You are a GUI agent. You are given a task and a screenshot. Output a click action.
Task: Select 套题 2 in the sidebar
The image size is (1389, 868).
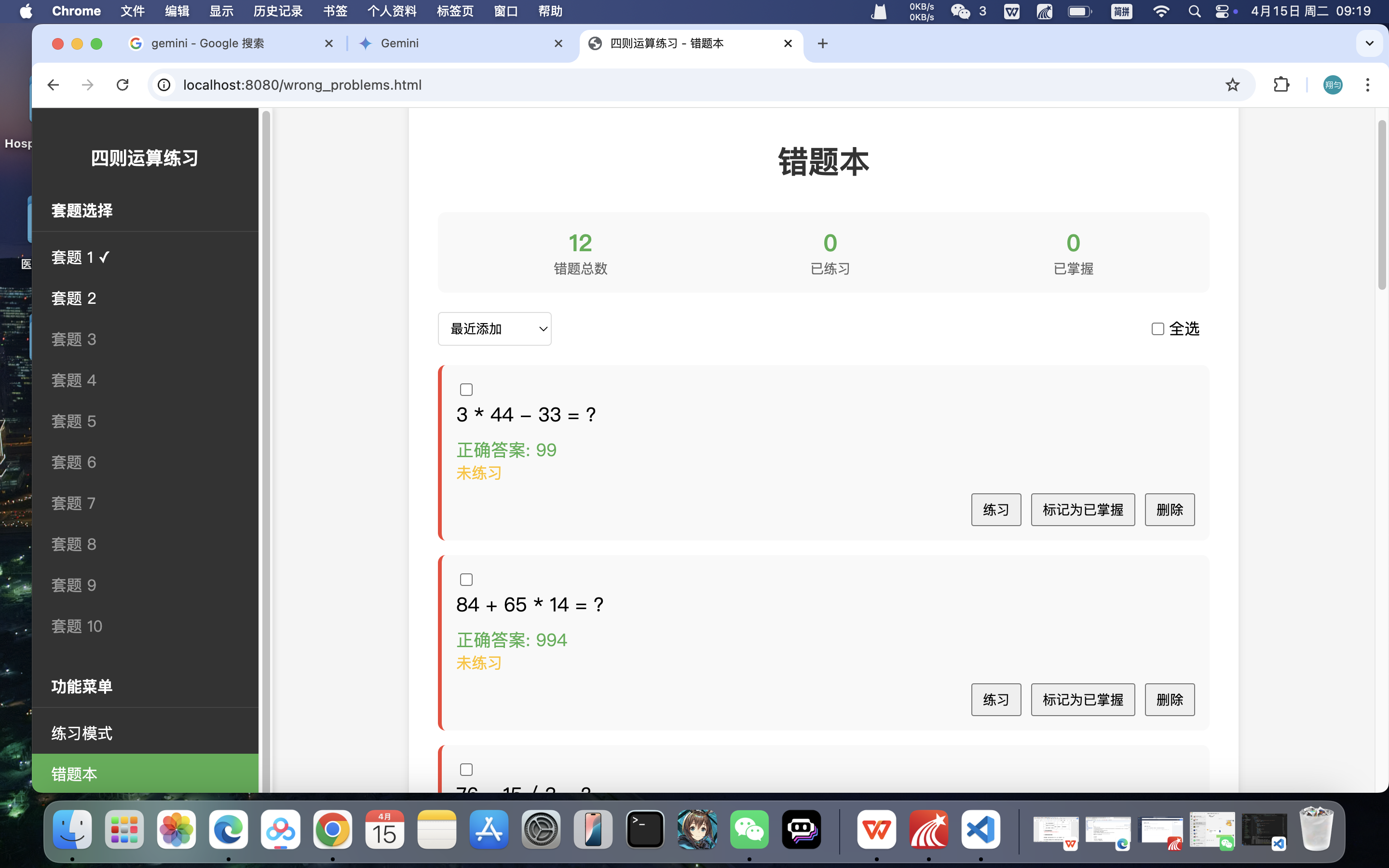tap(74, 298)
